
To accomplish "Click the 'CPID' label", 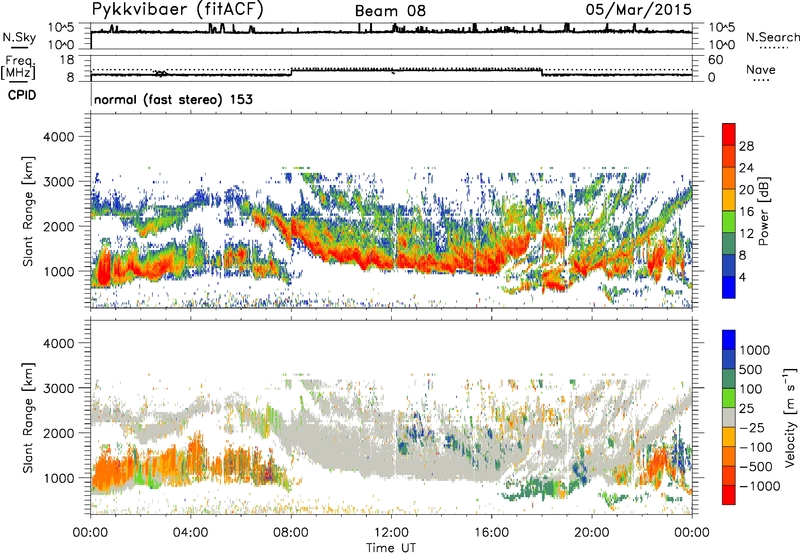I will (x=22, y=95).
